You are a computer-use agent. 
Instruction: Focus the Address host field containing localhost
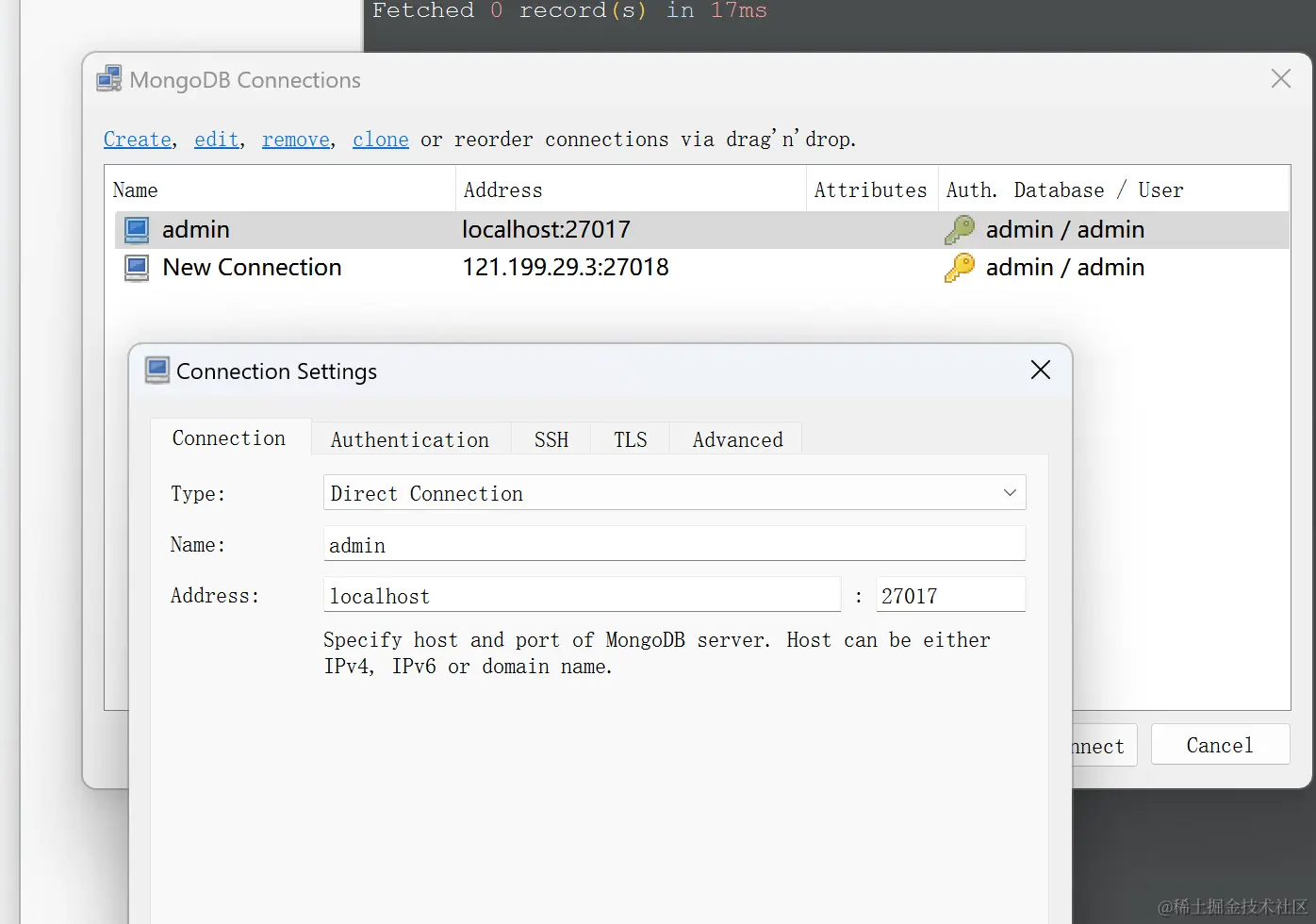[x=582, y=595]
